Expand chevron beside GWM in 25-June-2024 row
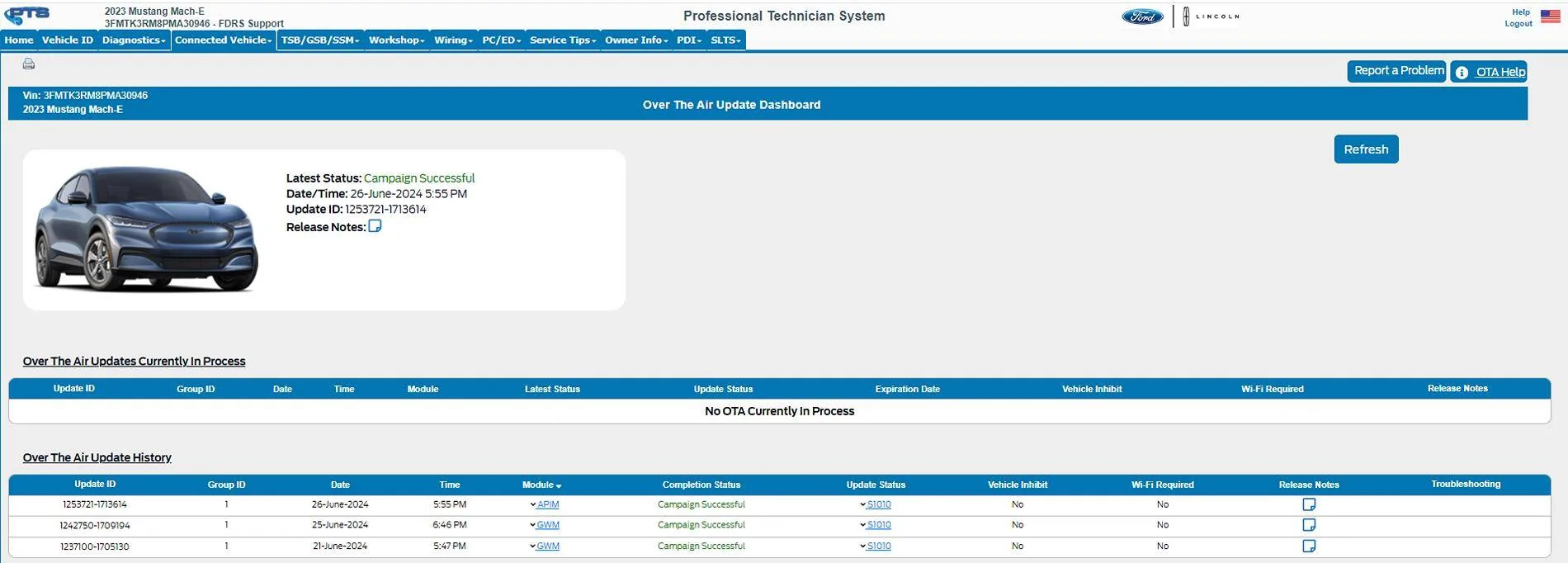Image resolution: width=1568 pixels, height=563 pixels. coord(532,525)
